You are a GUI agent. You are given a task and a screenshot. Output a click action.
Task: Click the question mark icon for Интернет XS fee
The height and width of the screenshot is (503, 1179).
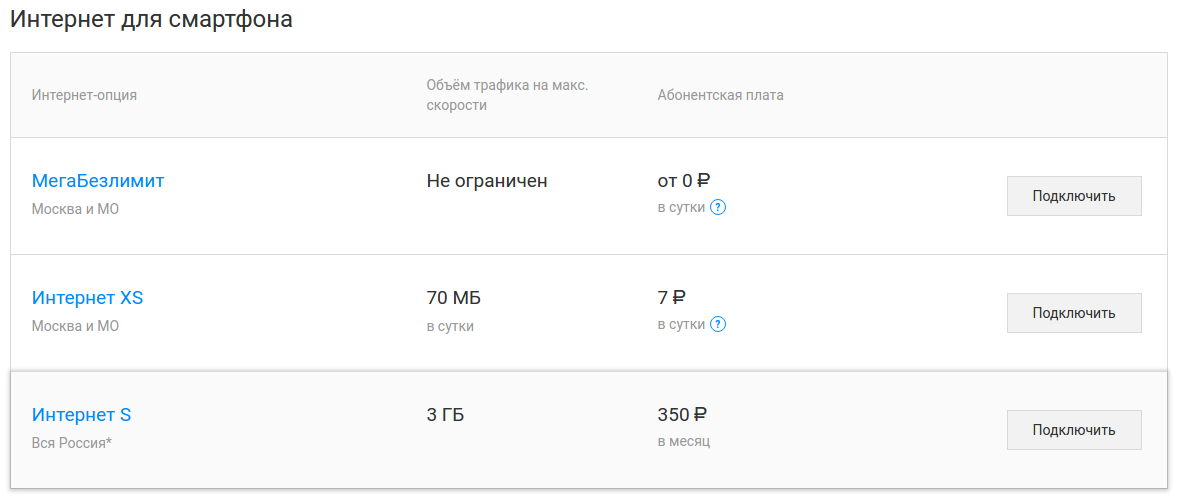(718, 325)
